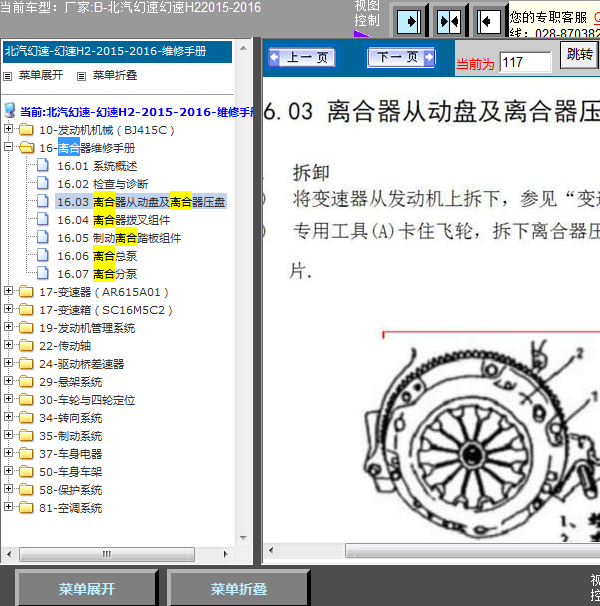Viewport: 600px width, 606px height.
Task: Click folder icon of 17-变速器 (AR615A01)
Action: click(x=26, y=291)
